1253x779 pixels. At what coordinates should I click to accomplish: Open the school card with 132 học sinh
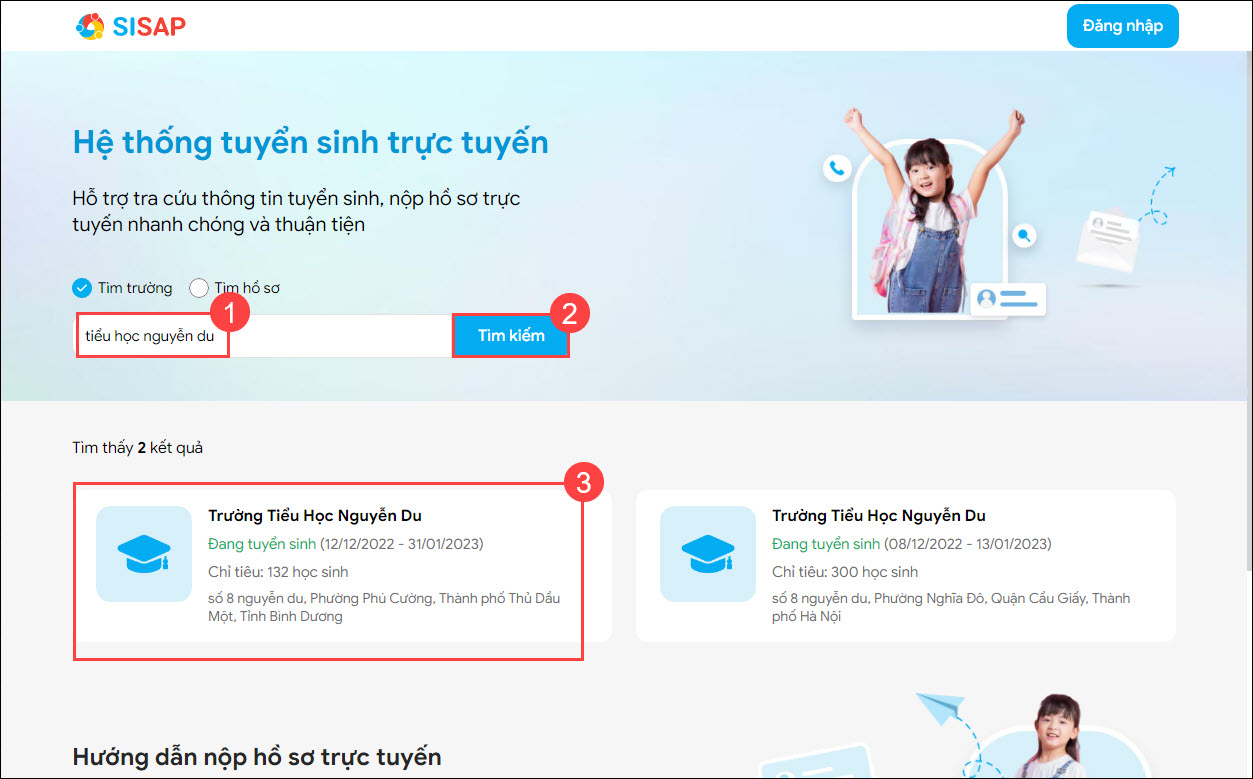coord(342,566)
